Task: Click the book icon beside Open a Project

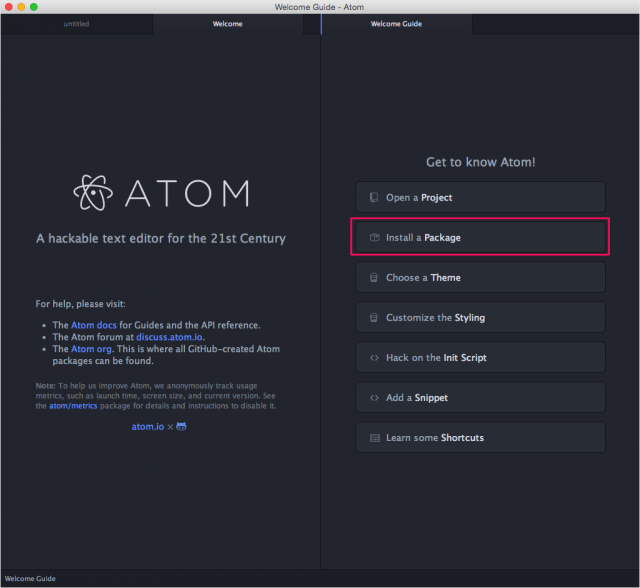Action: pos(374,197)
